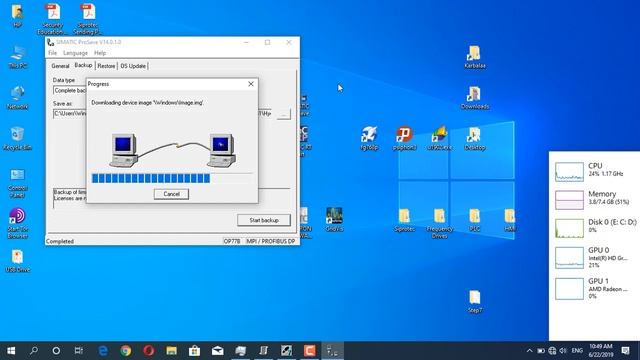Screen dimensions: 640x360
Task: Close the Progress dialog with X
Action: click(251, 84)
